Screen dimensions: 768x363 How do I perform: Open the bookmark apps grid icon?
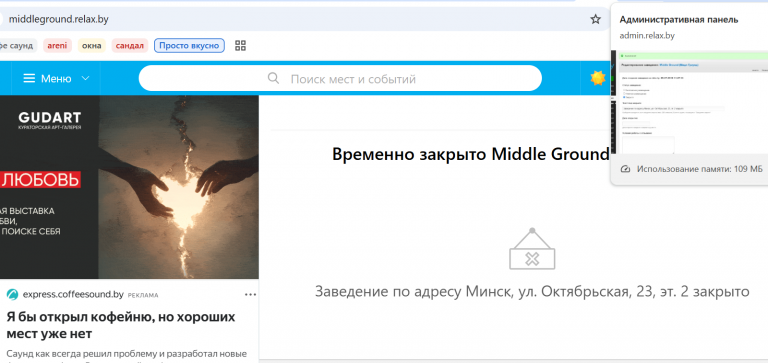pos(240,46)
